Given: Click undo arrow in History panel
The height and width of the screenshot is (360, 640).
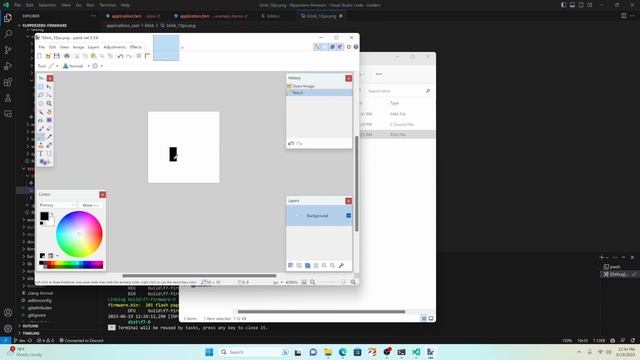Looking at the screenshot, I should pos(291,144).
